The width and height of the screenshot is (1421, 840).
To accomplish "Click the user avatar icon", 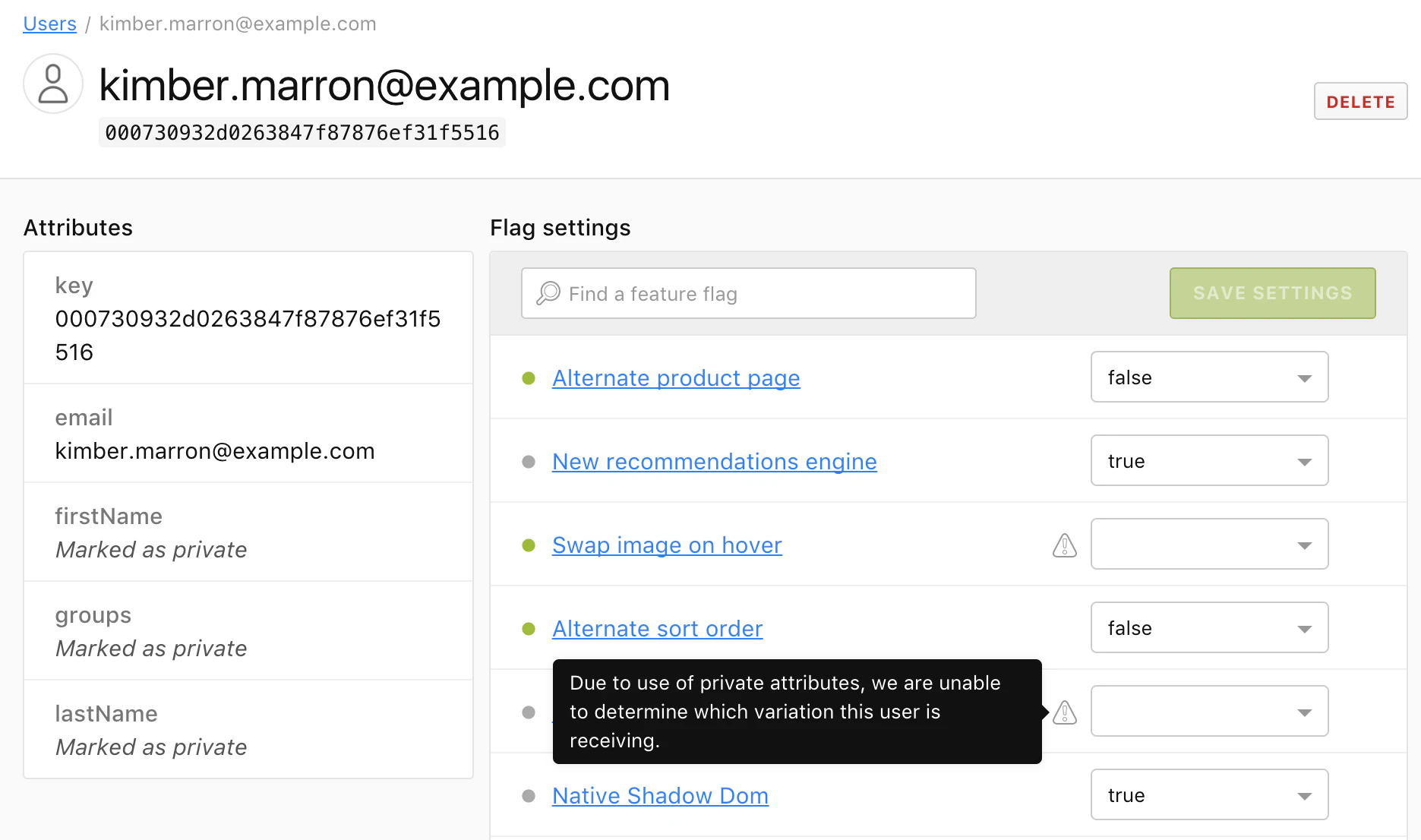I will click(52, 84).
